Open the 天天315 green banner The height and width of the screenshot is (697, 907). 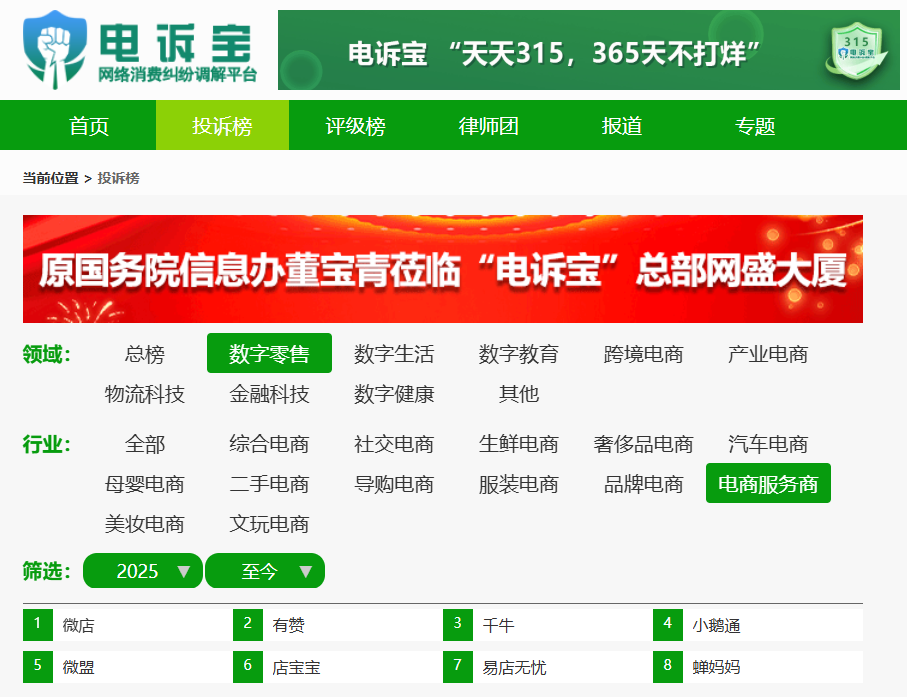[588, 50]
